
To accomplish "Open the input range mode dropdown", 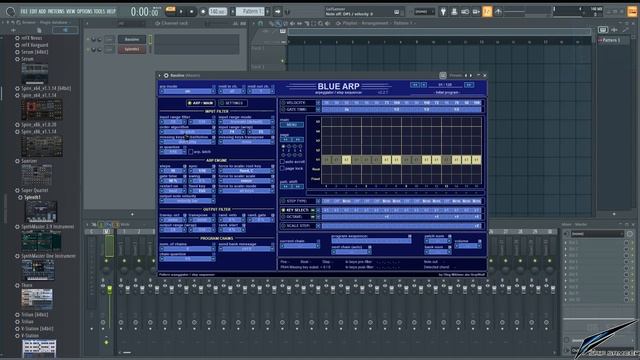I will pos(246,122).
